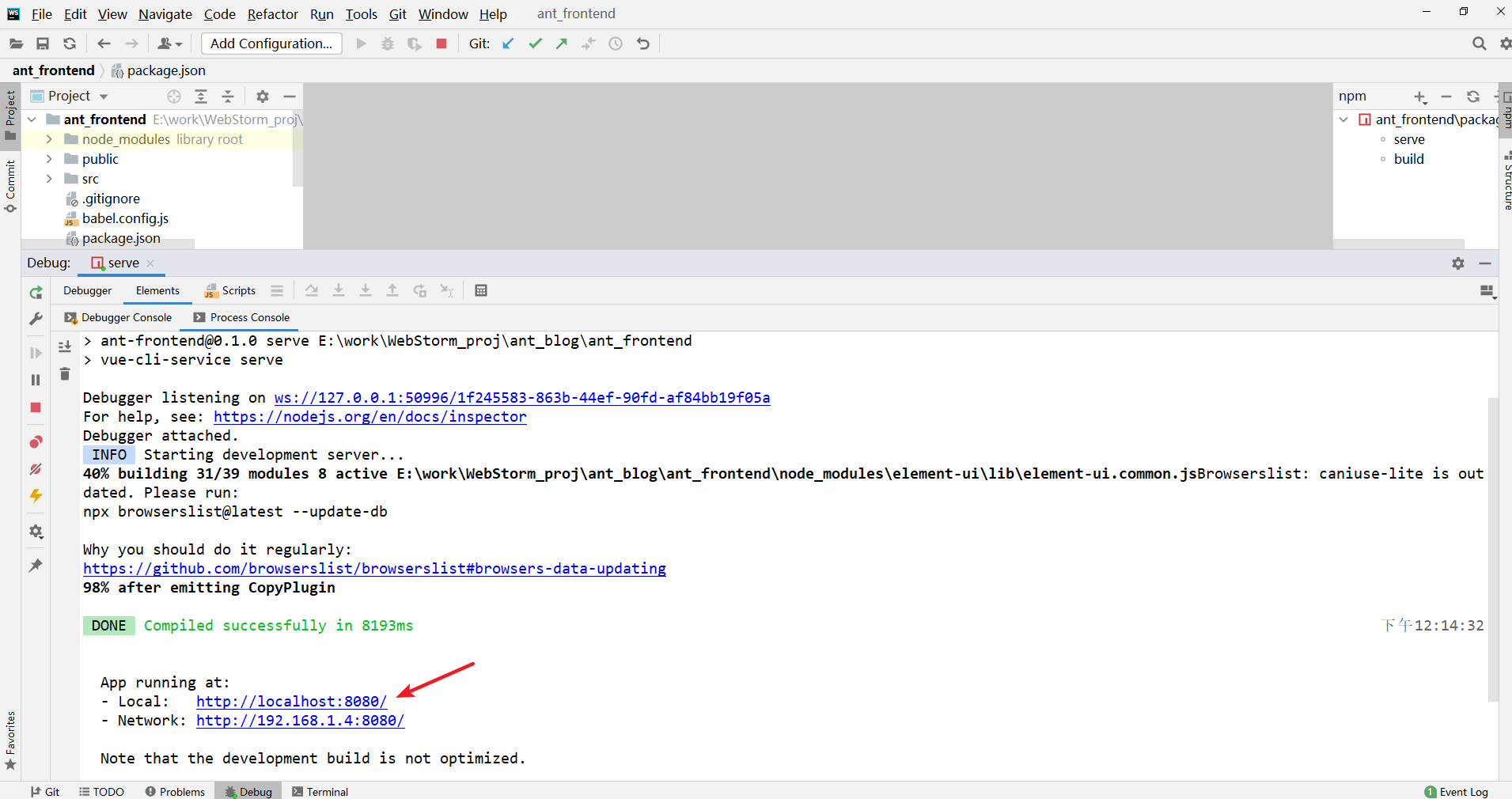
Task: Click the disabled Run play icon
Action: tap(362, 44)
